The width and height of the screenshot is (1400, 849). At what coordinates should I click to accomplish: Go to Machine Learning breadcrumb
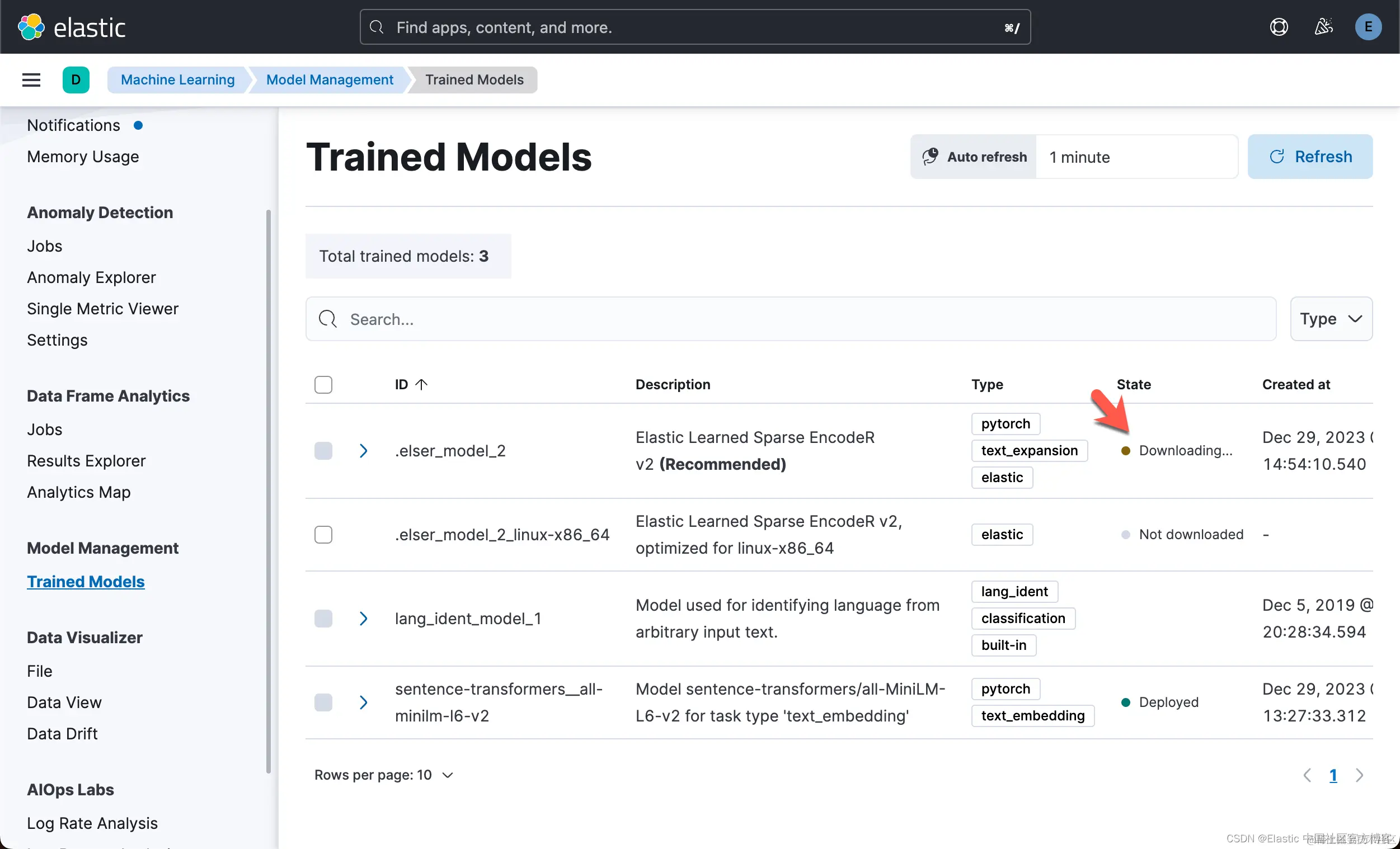click(x=177, y=80)
